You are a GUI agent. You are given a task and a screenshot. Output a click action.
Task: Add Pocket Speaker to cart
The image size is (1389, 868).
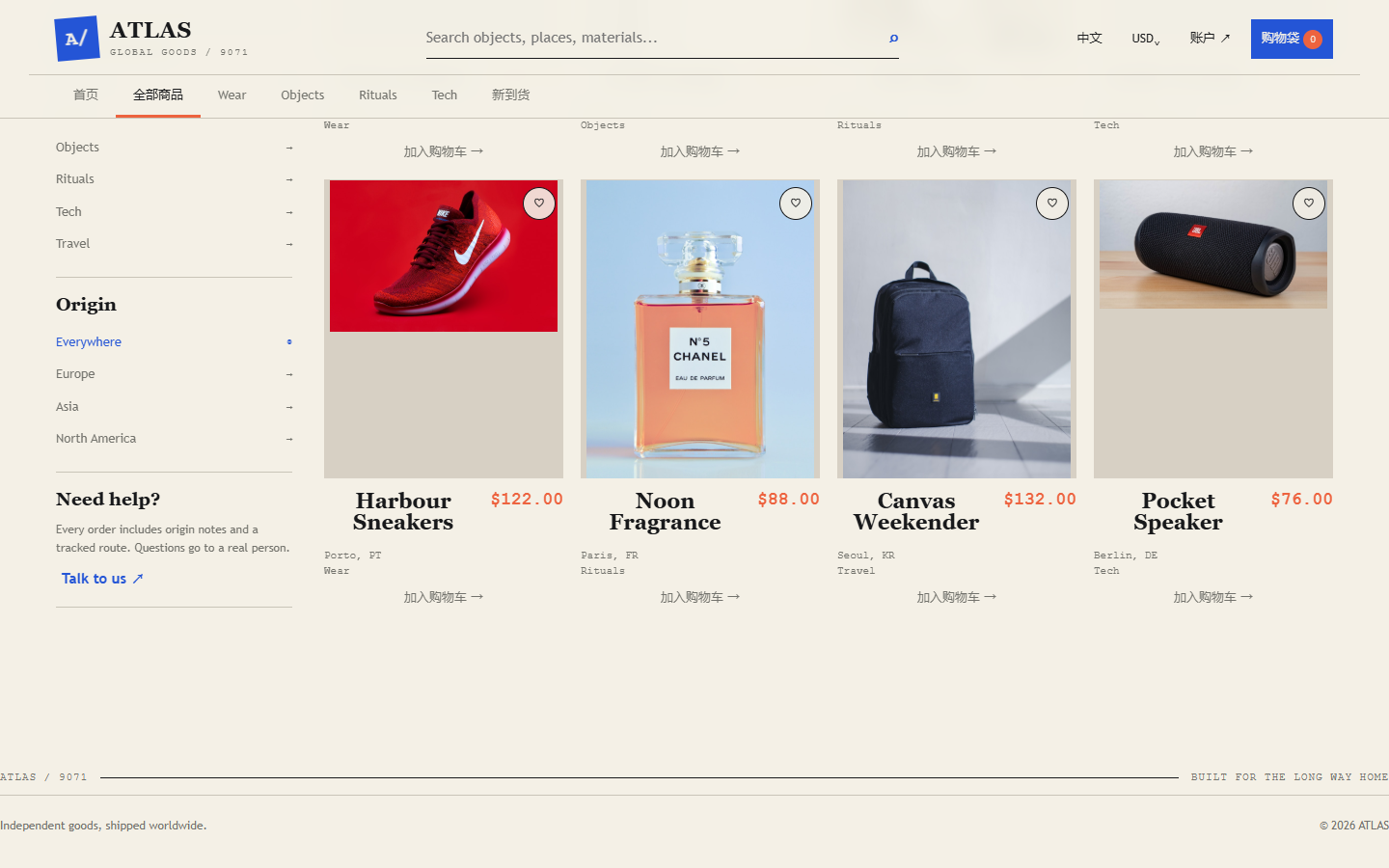(x=1213, y=597)
